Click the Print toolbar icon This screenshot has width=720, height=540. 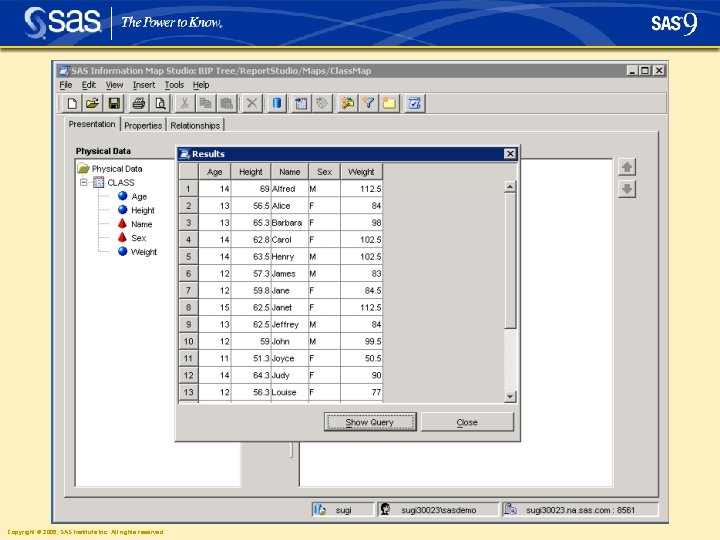(138, 103)
